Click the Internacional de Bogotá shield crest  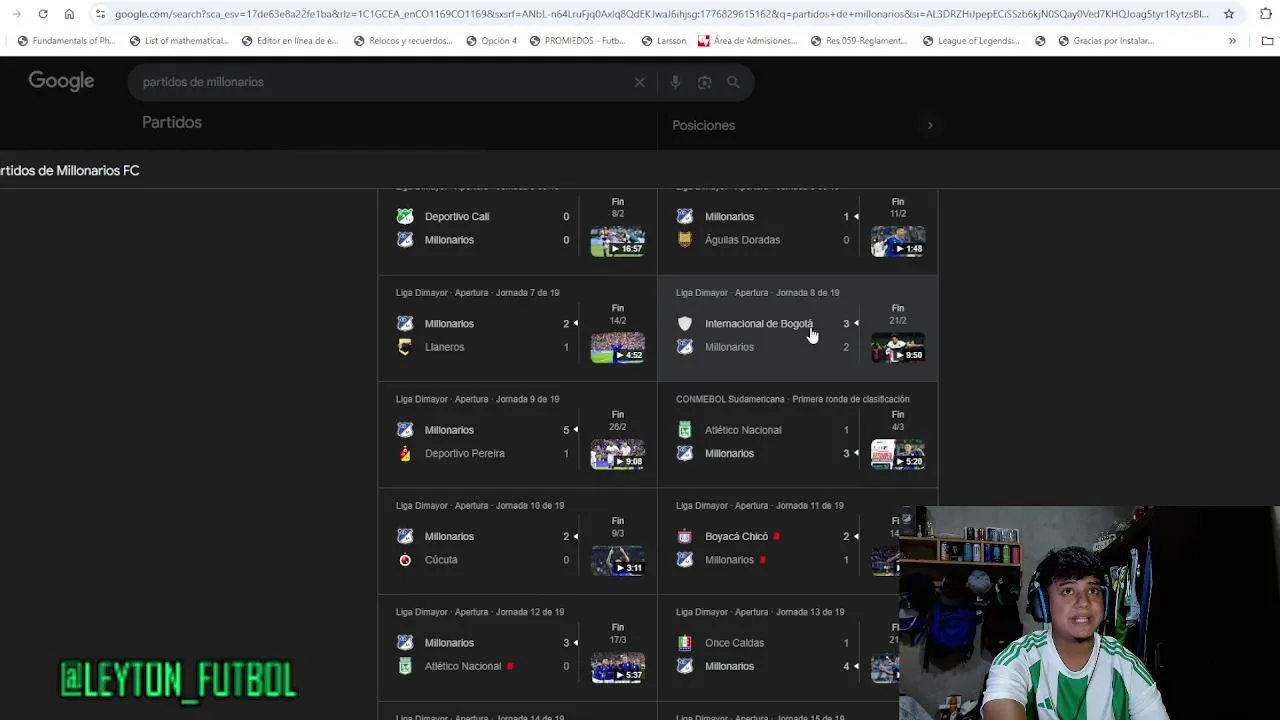coord(685,324)
